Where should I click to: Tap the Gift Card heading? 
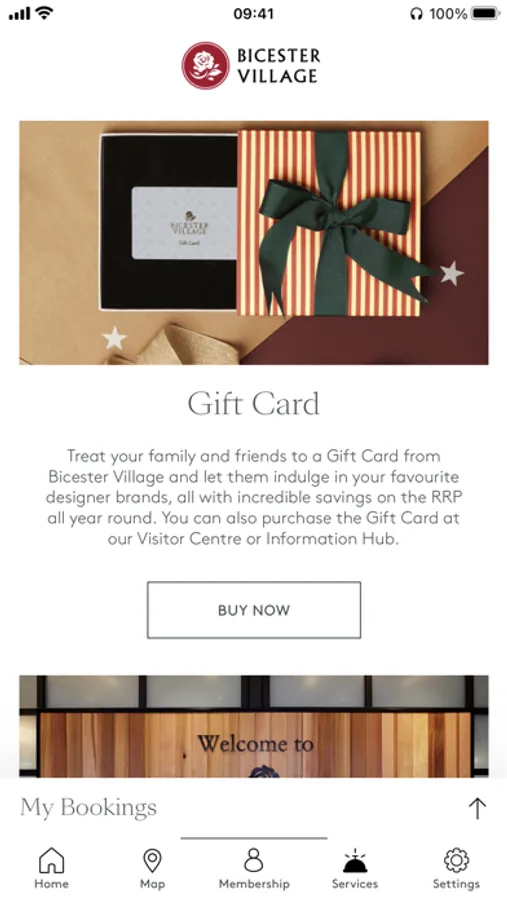[254, 404]
